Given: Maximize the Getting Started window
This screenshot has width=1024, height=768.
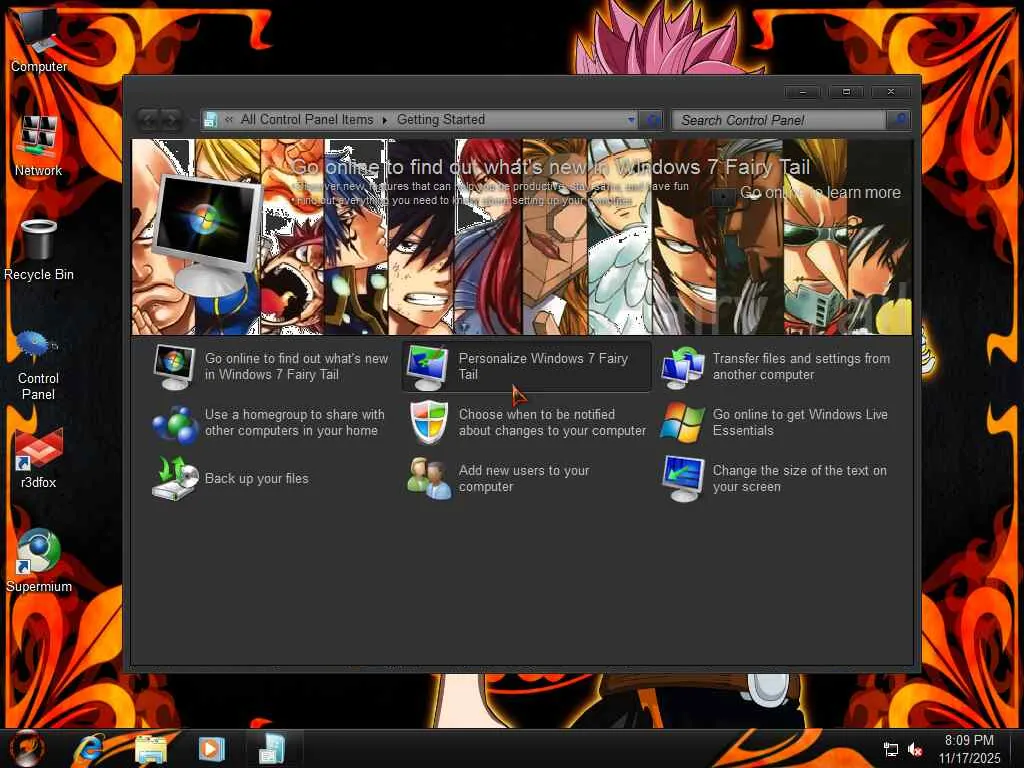Looking at the screenshot, I should [846, 91].
